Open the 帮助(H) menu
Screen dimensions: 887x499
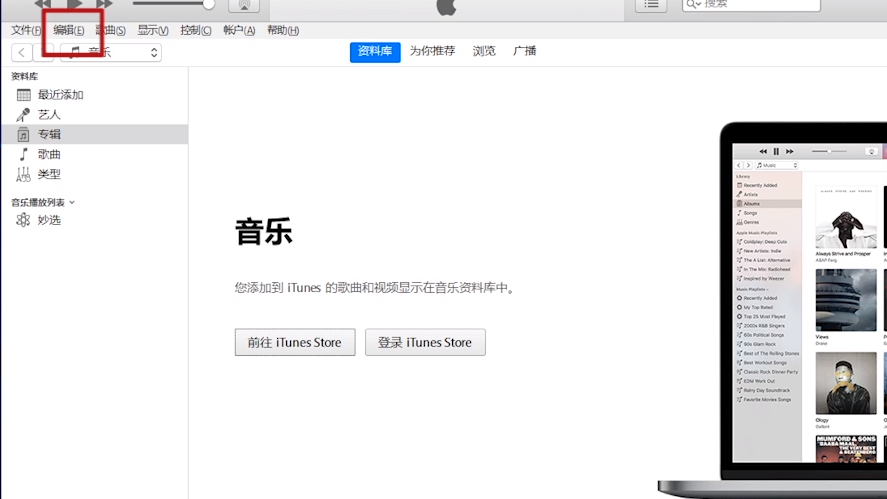283,30
